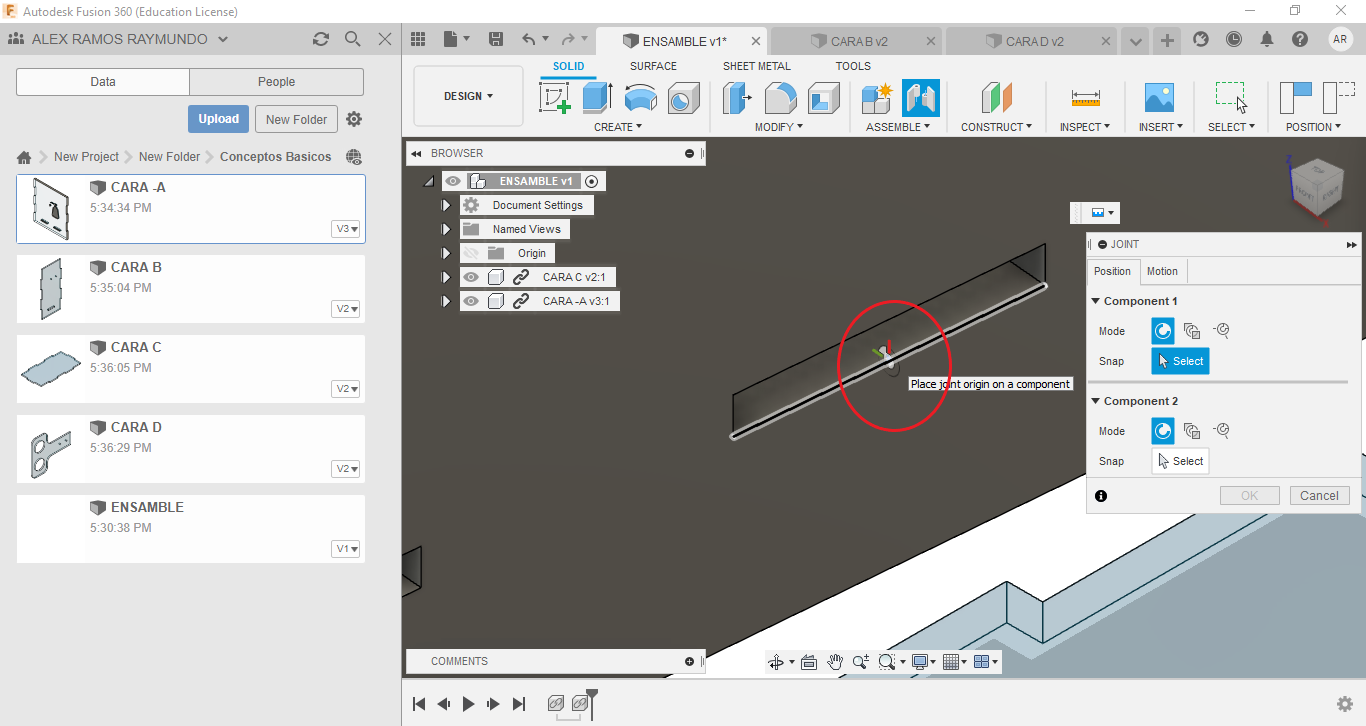
Task: Click the Upload button
Action: point(218,119)
